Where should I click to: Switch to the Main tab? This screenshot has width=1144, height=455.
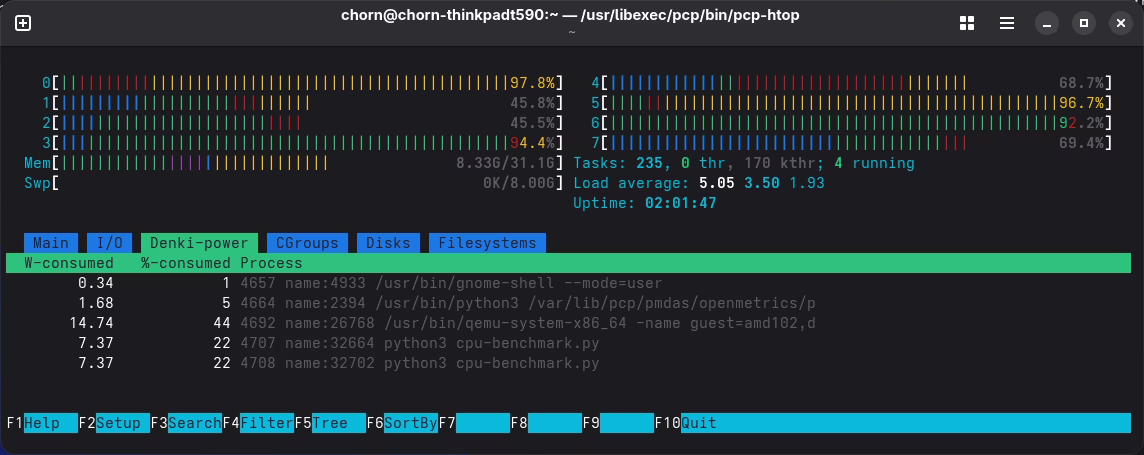coord(50,243)
